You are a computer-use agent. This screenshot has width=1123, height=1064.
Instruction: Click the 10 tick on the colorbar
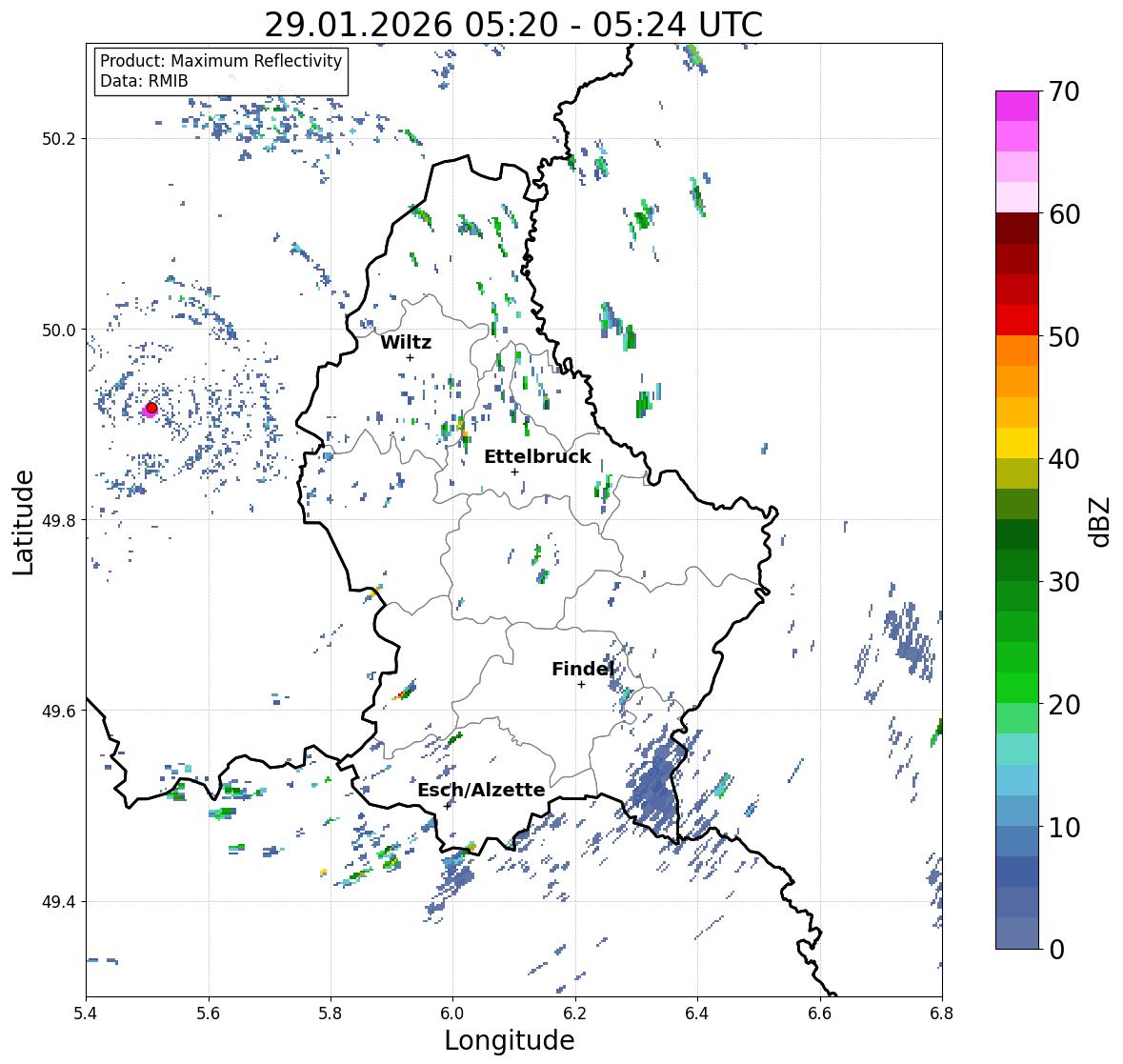click(1064, 827)
